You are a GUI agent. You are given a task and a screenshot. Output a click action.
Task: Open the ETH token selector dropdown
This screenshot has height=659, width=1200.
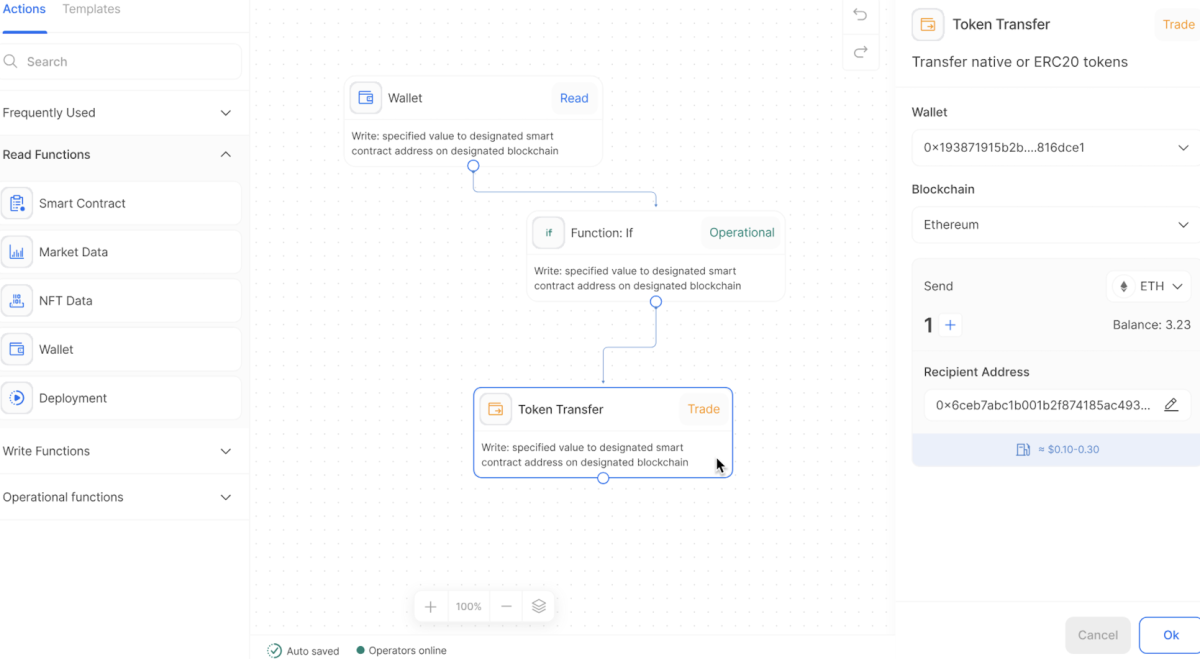(1151, 286)
